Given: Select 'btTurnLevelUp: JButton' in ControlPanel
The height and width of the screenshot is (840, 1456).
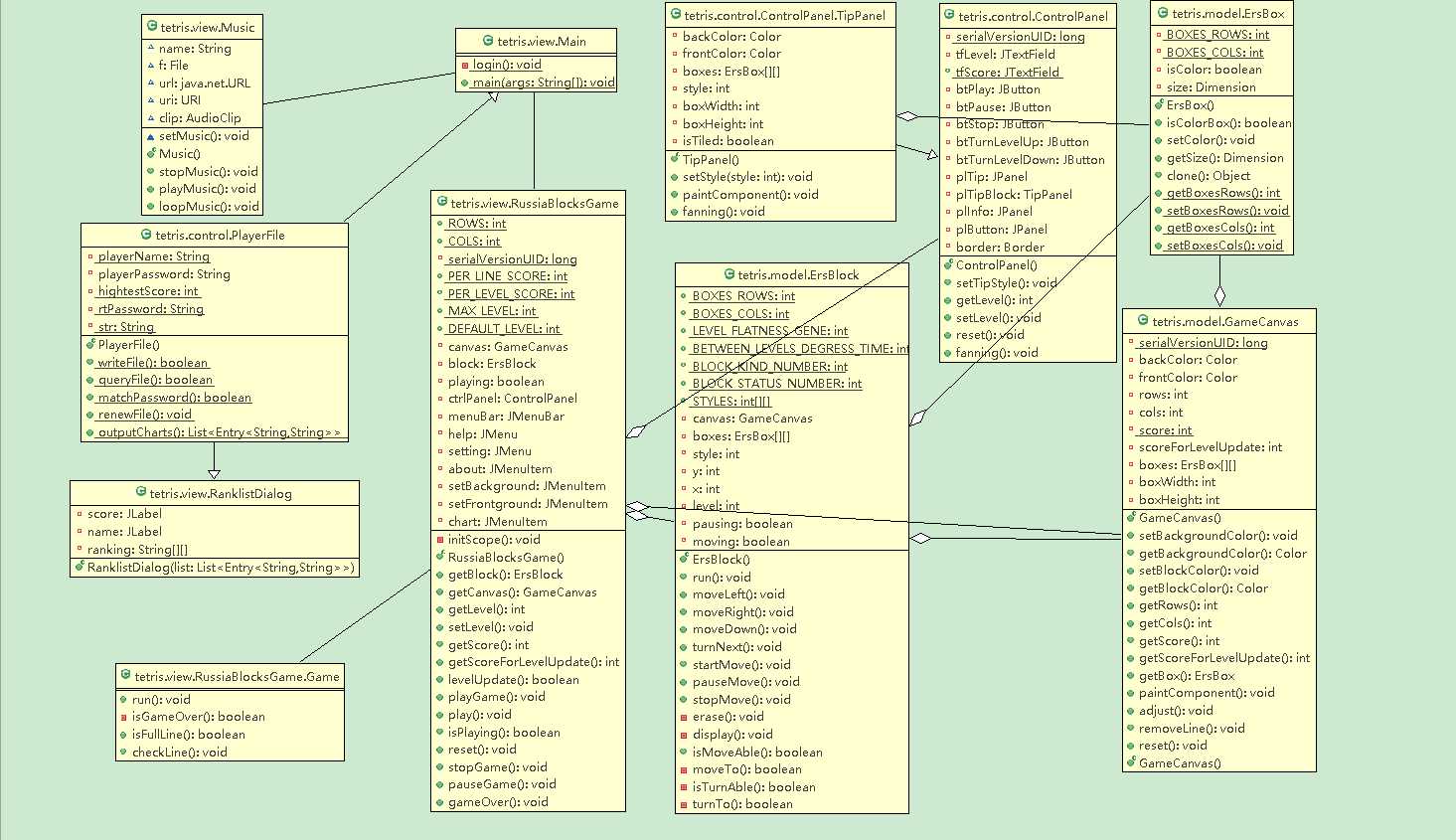Looking at the screenshot, I should click(1023, 142).
